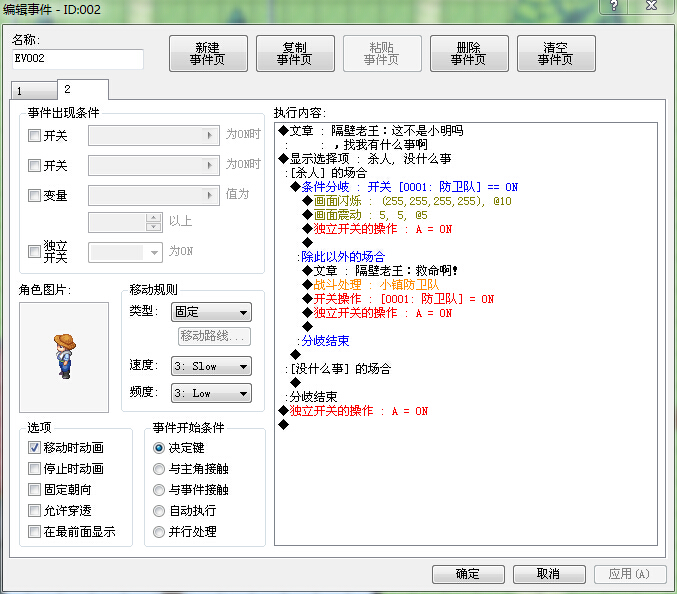The height and width of the screenshot is (594, 677).
Task: Enable the second 开关 condition checkbox
Action: (34, 165)
